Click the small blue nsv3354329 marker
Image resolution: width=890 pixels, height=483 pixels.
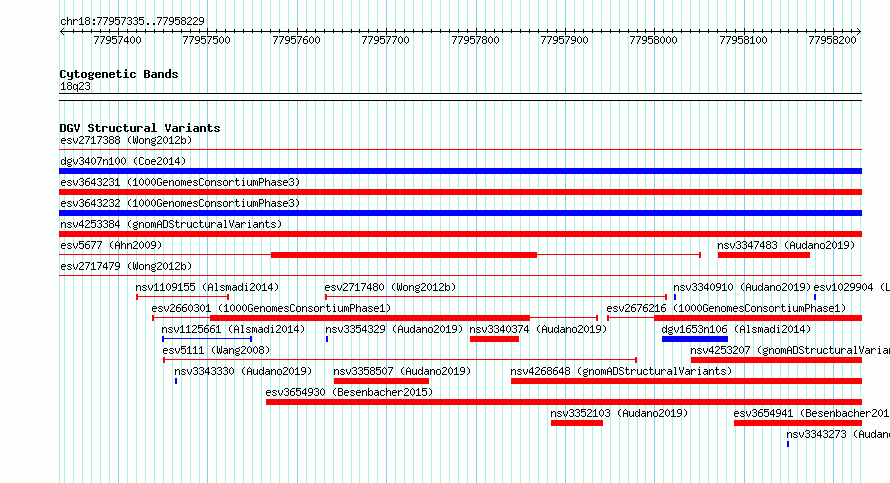pos(327,339)
